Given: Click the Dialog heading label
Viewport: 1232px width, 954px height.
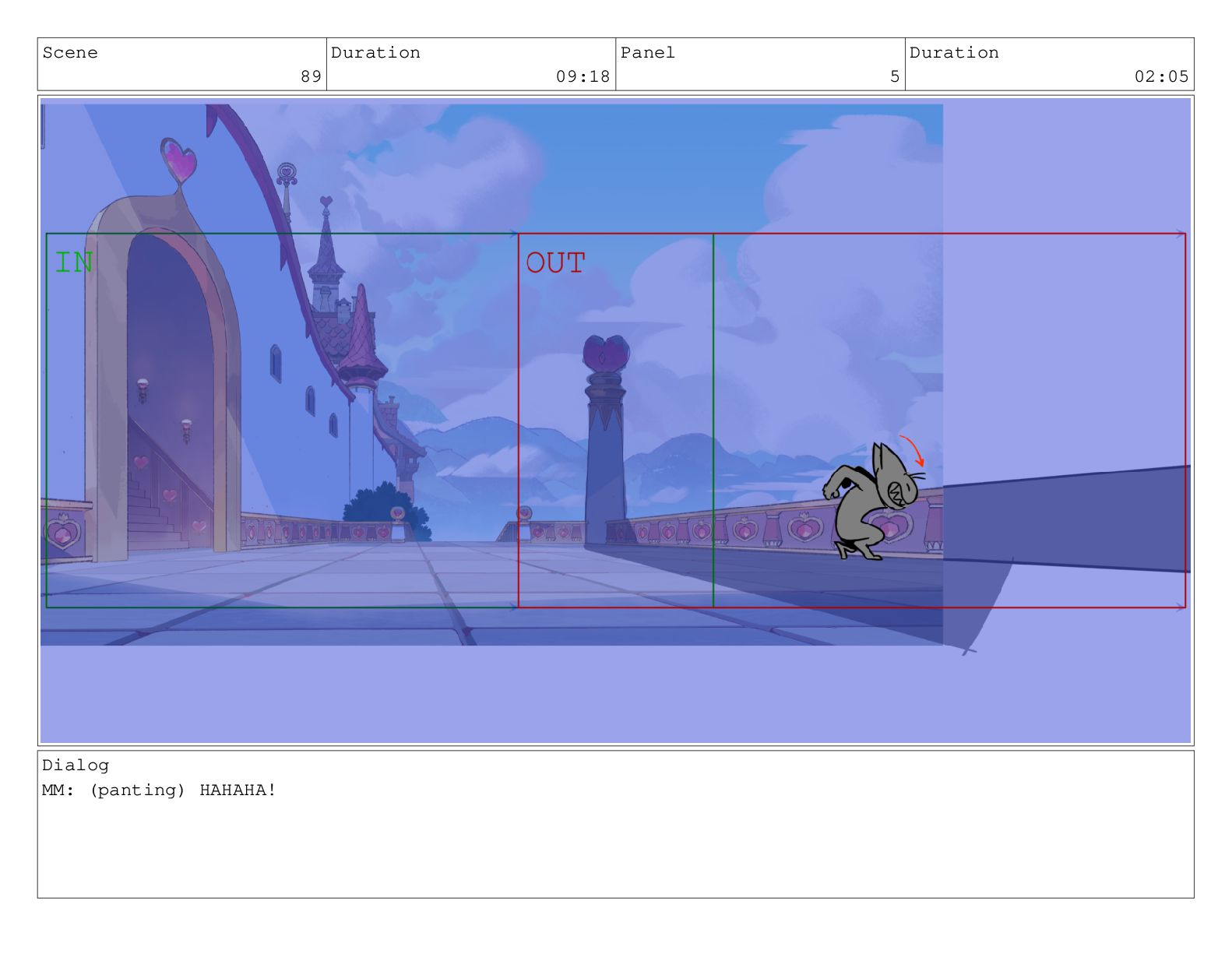Looking at the screenshot, I should coord(76,765).
